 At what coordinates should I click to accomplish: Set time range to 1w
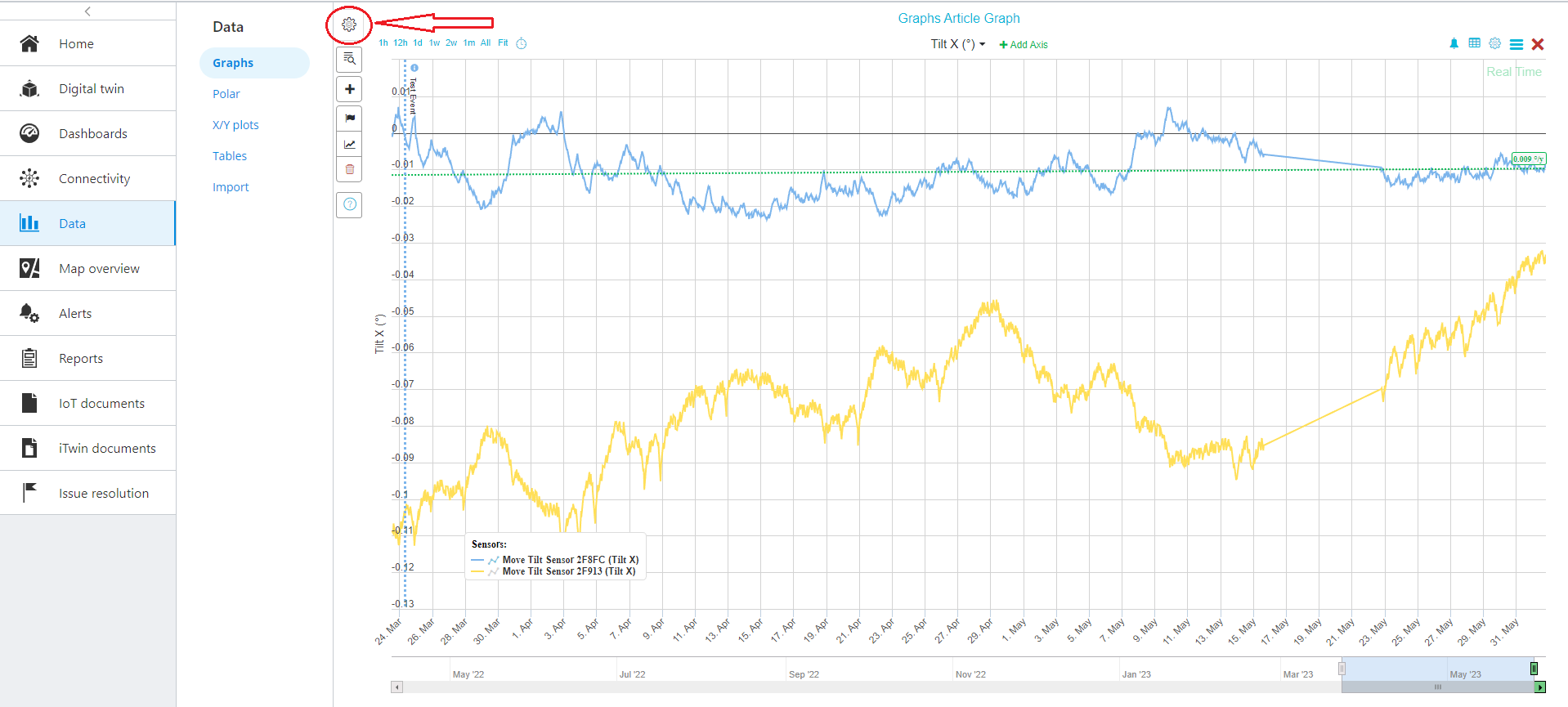pos(435,43)
